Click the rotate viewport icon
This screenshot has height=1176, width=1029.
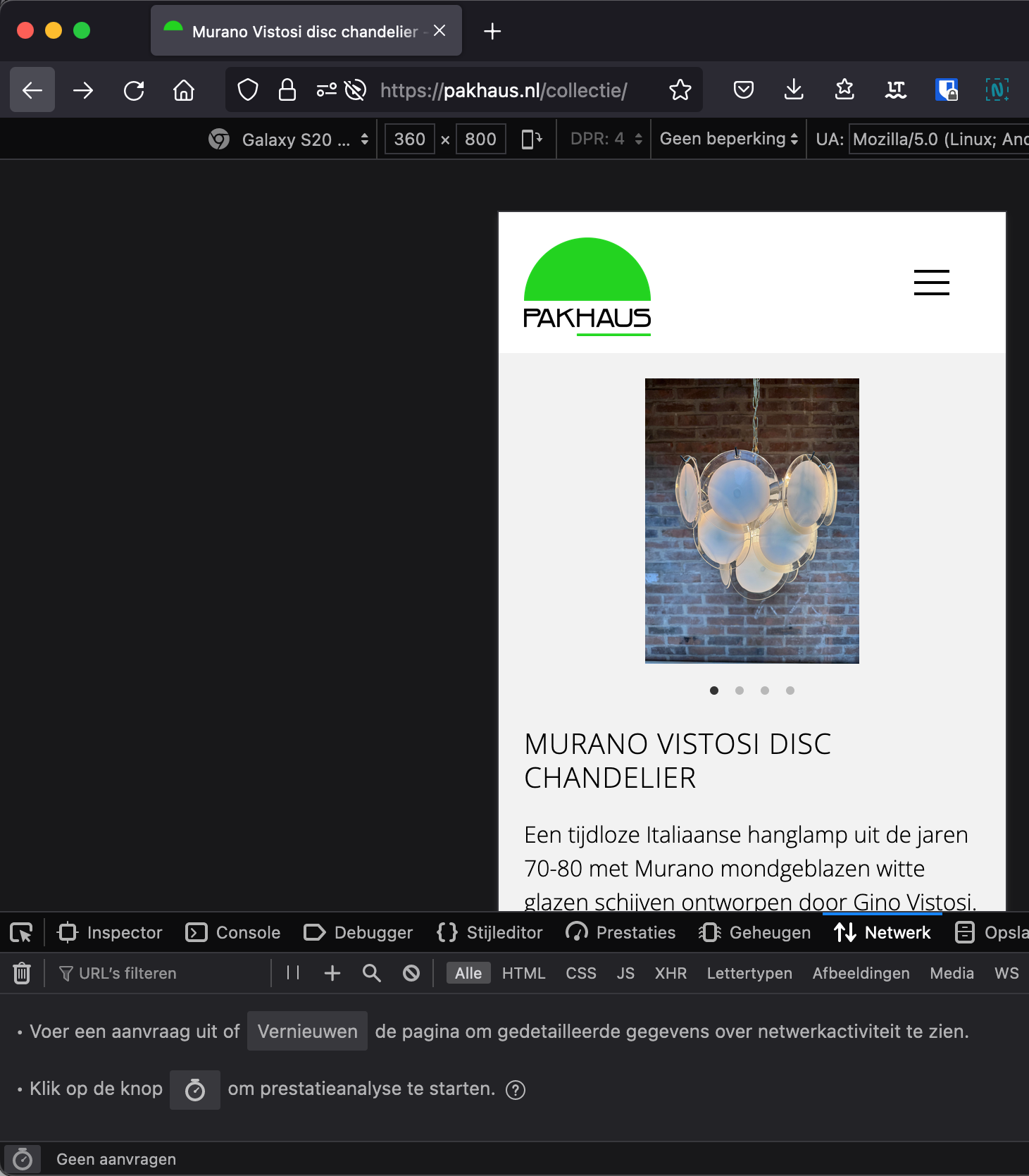531,139
